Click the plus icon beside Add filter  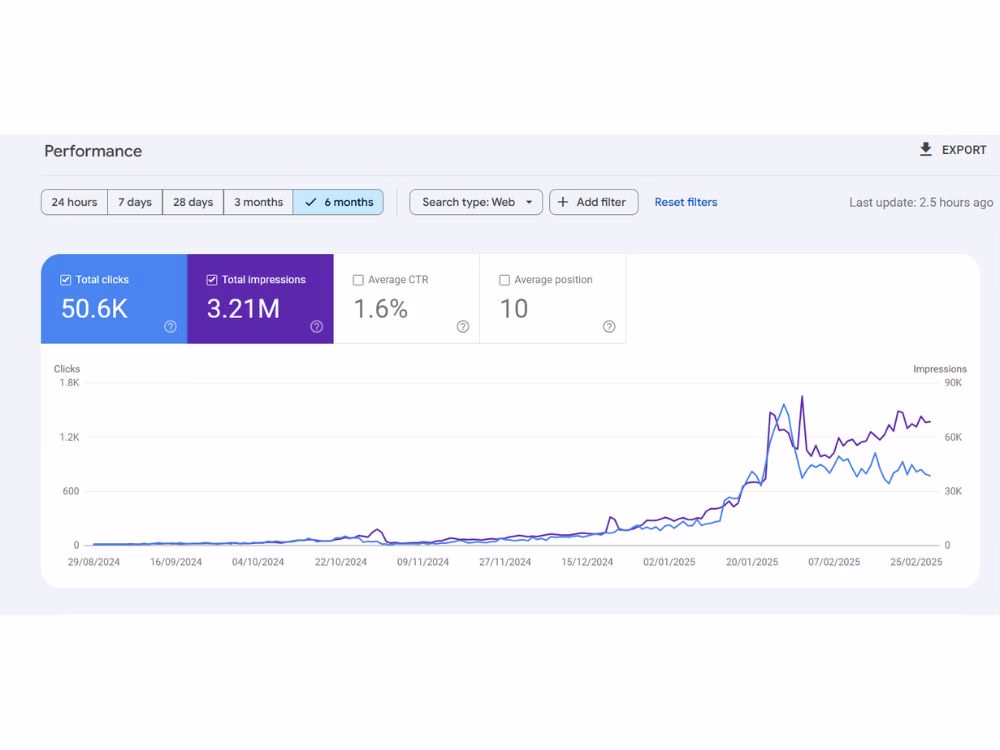tap(563, 202)
